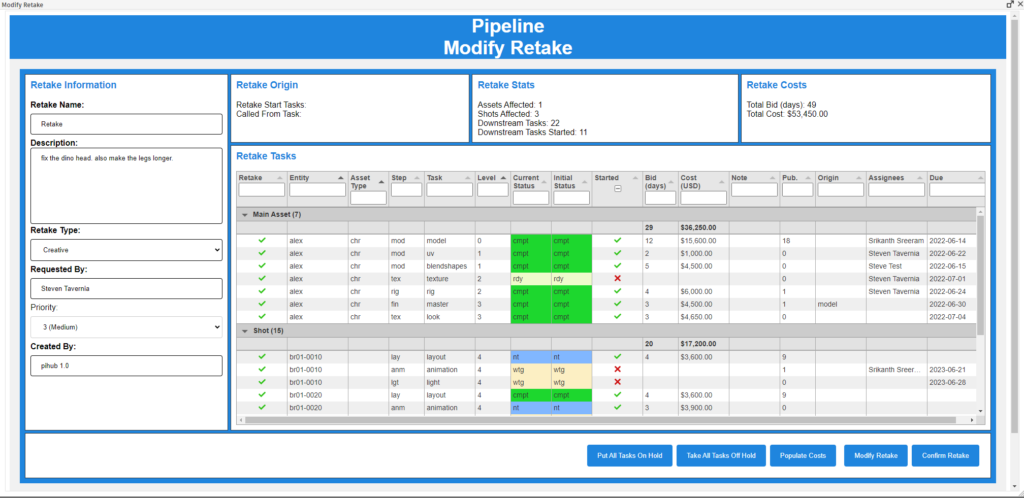Screen dimensions: 1024x498
Task: Click sort arrow on Level column header
Action: point(503,178)
